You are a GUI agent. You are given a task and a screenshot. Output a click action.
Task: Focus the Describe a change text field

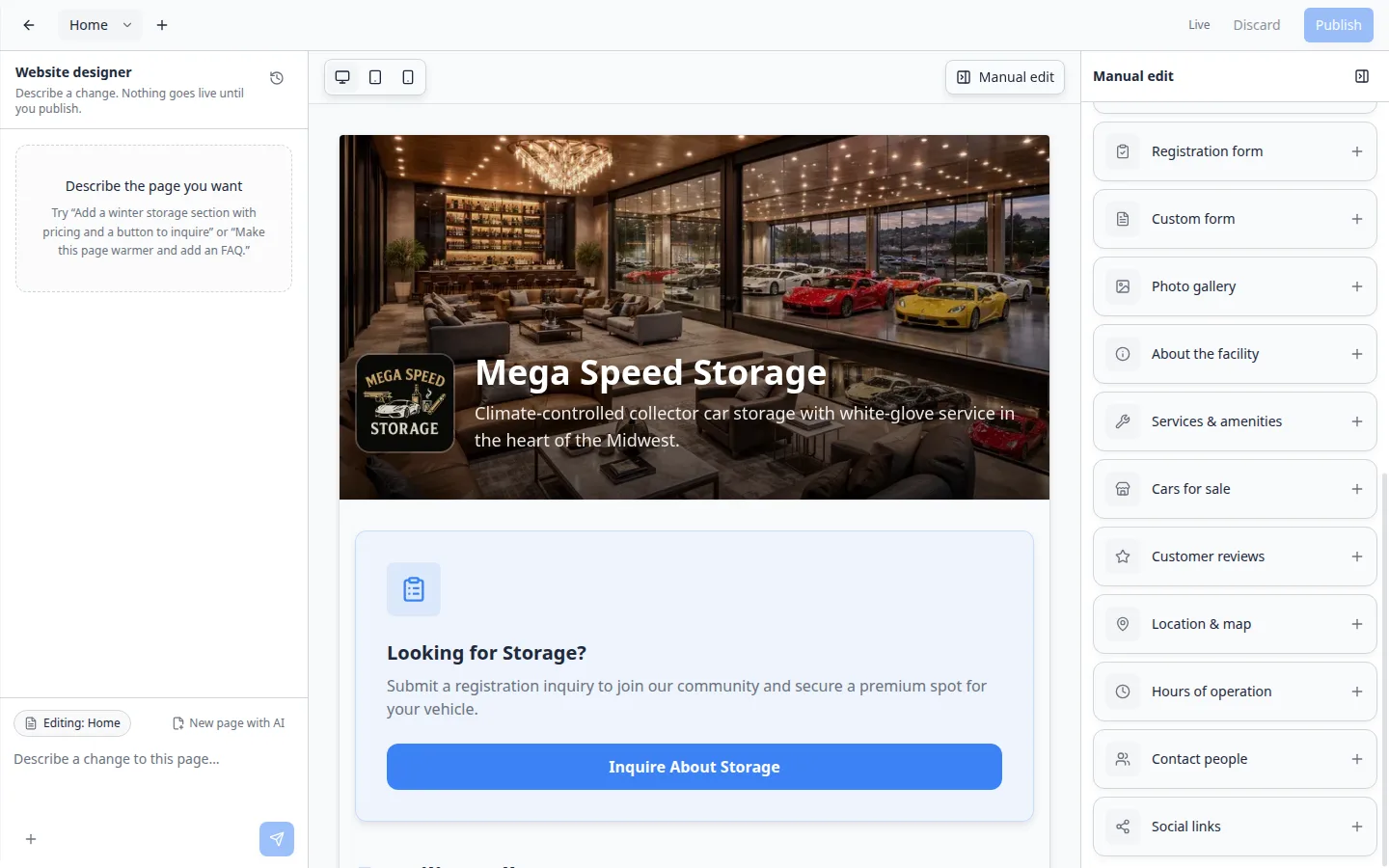[154, 781]
